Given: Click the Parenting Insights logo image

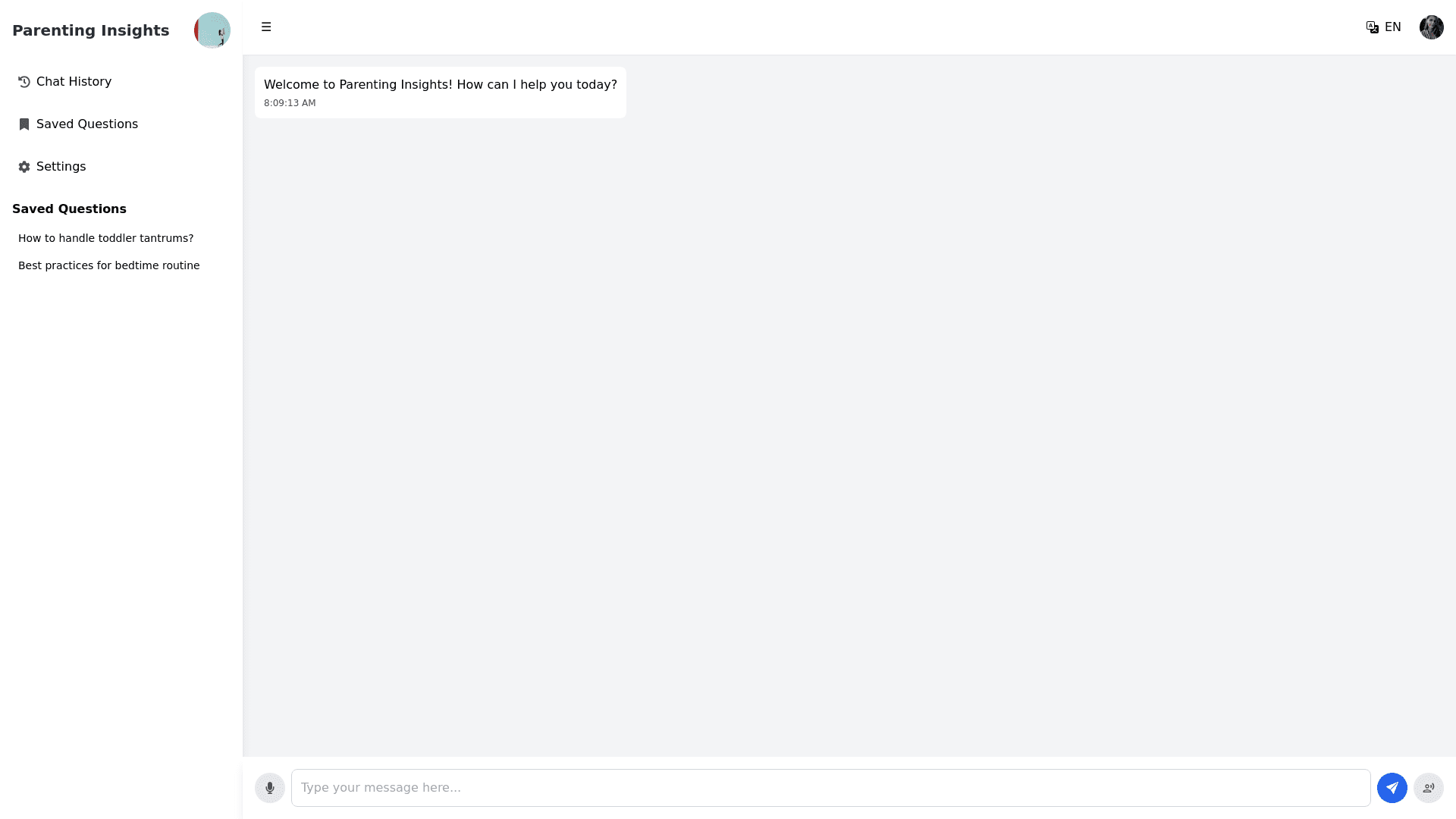Looking at the screenshot, I should click(212, 30).
